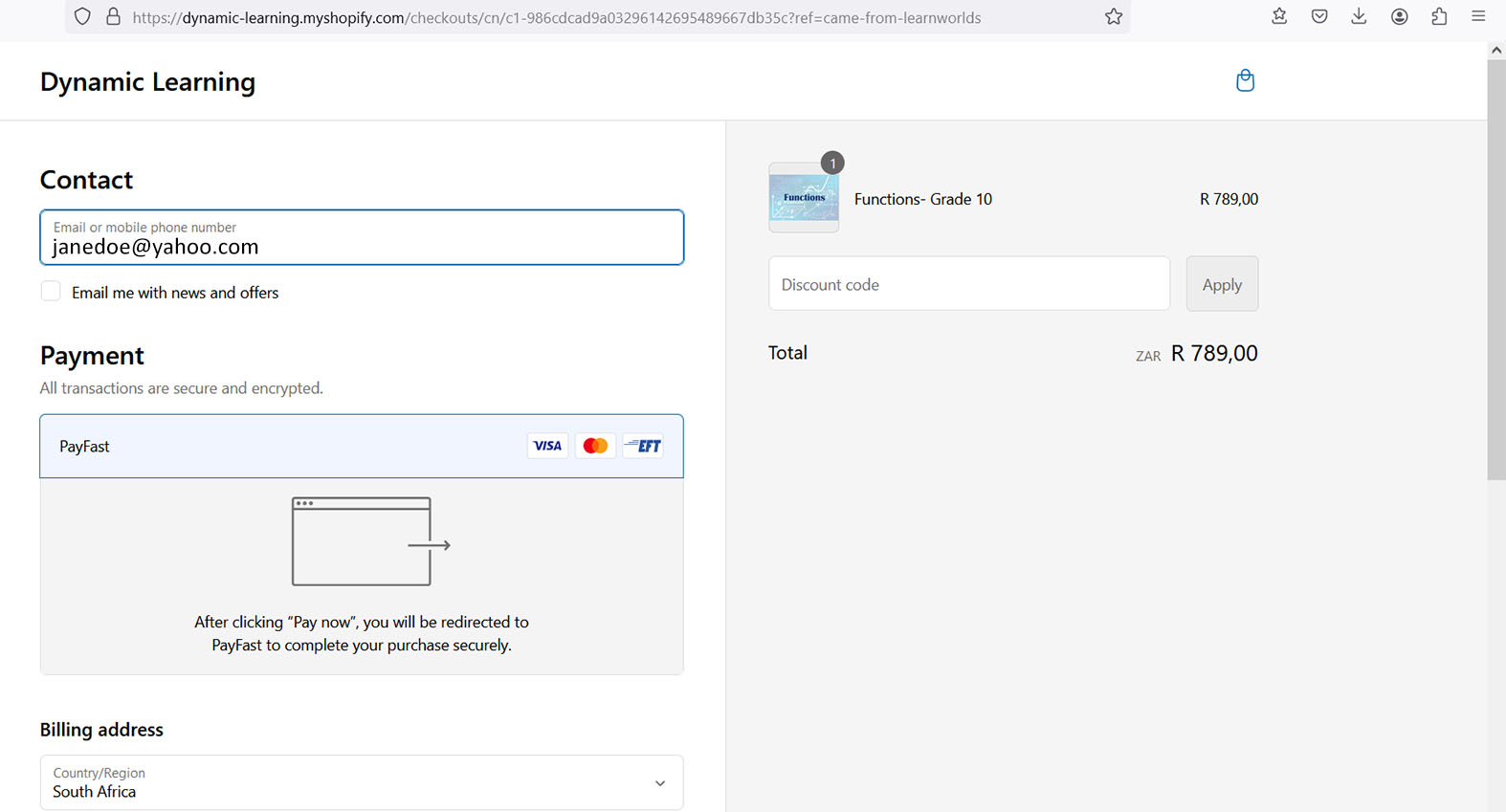Tick Email me with news and offers
This screenshot has height=812, width=1506.
51,291
